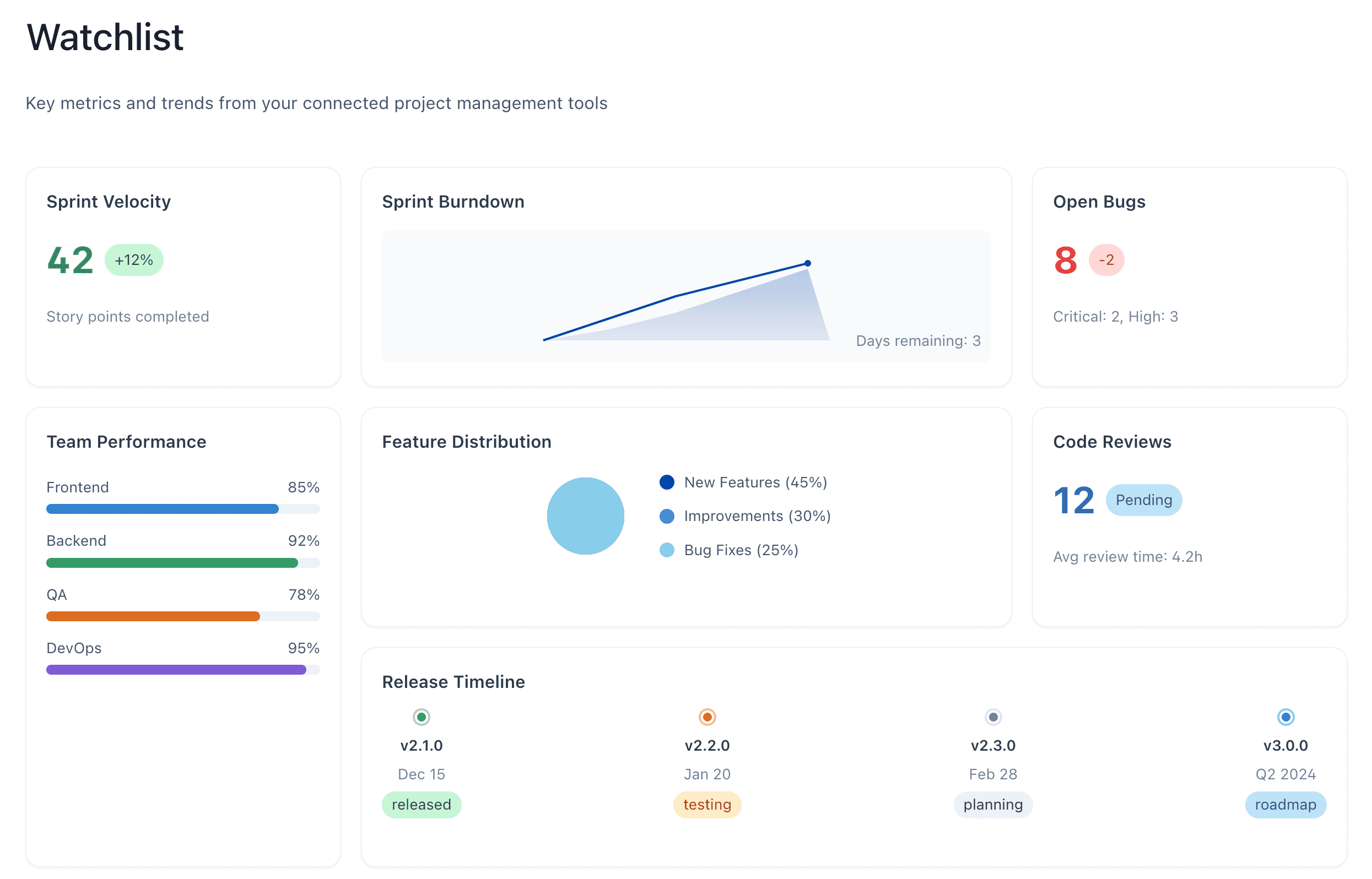Image resolution: width=1372 pixels, height=879 pixels.
Task: Click the burndown chart endpoint dot
Action: click(x=808, y=263)
